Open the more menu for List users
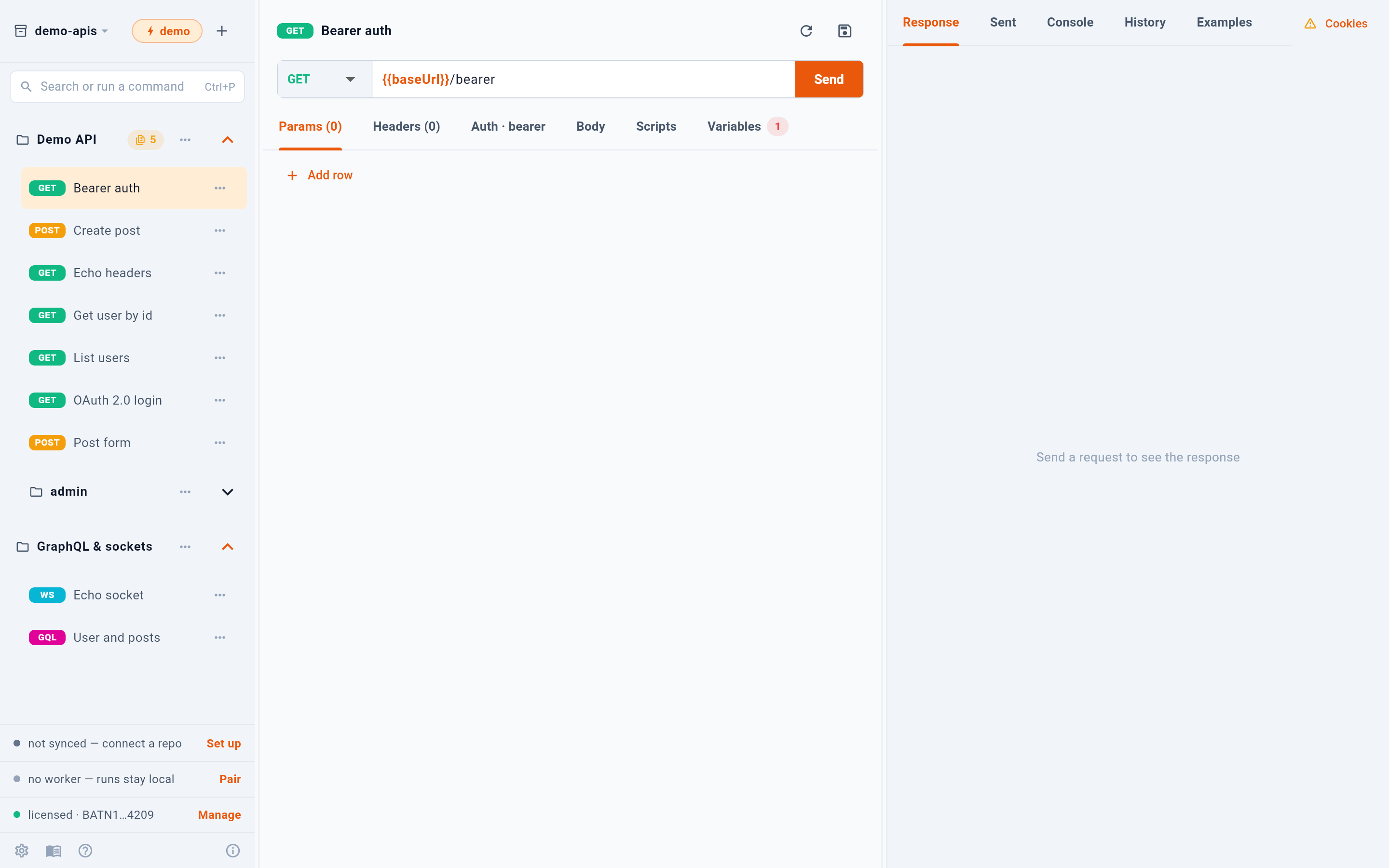 pyautogui.click(x=220, y=358)
